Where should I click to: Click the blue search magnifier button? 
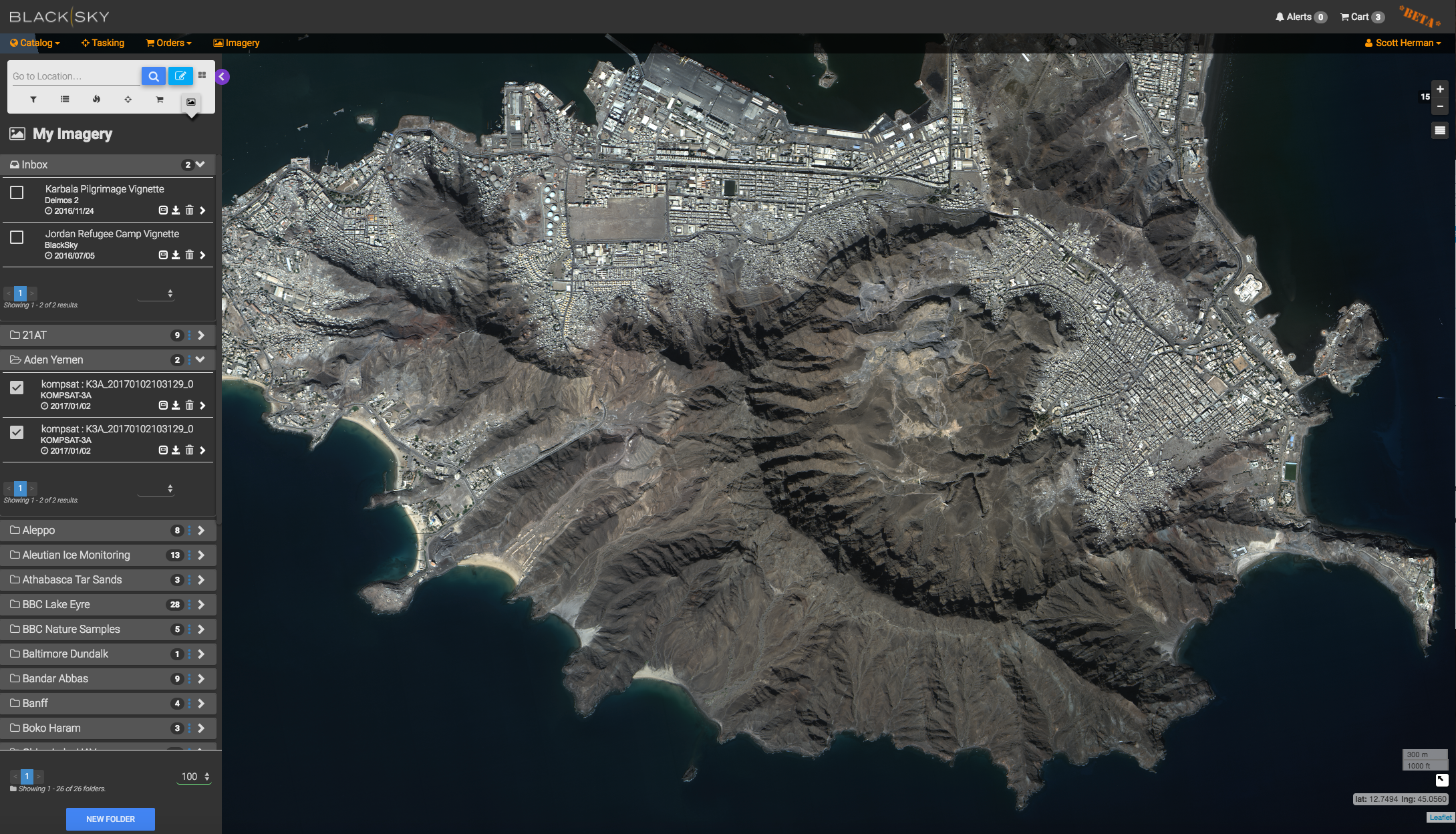(x=154, y=76)
